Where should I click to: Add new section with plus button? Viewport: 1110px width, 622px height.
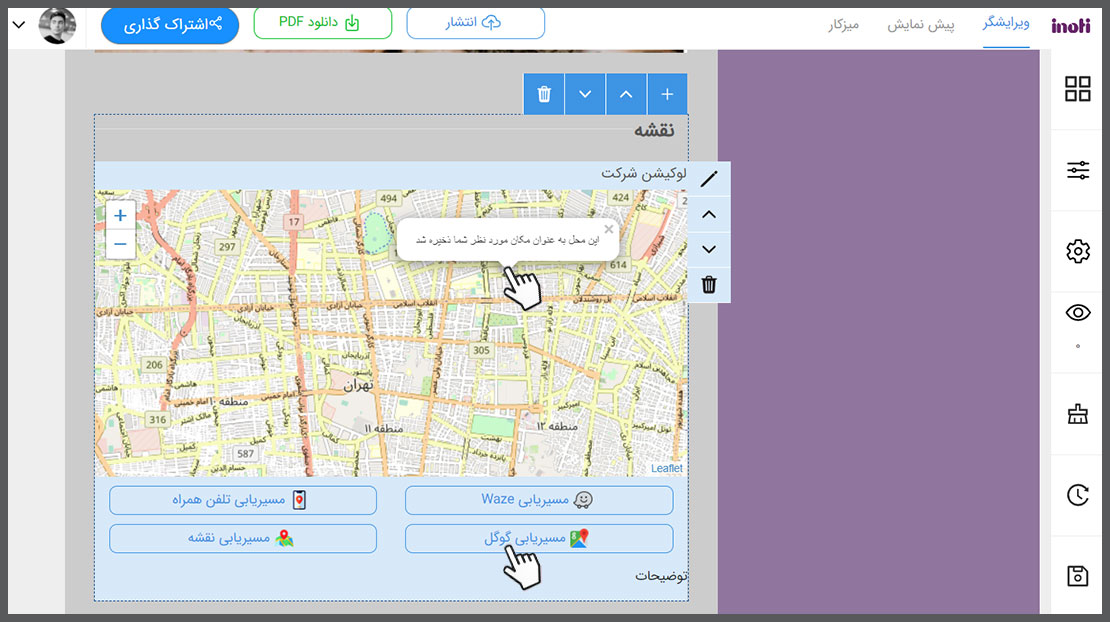(x=667, y=94)
